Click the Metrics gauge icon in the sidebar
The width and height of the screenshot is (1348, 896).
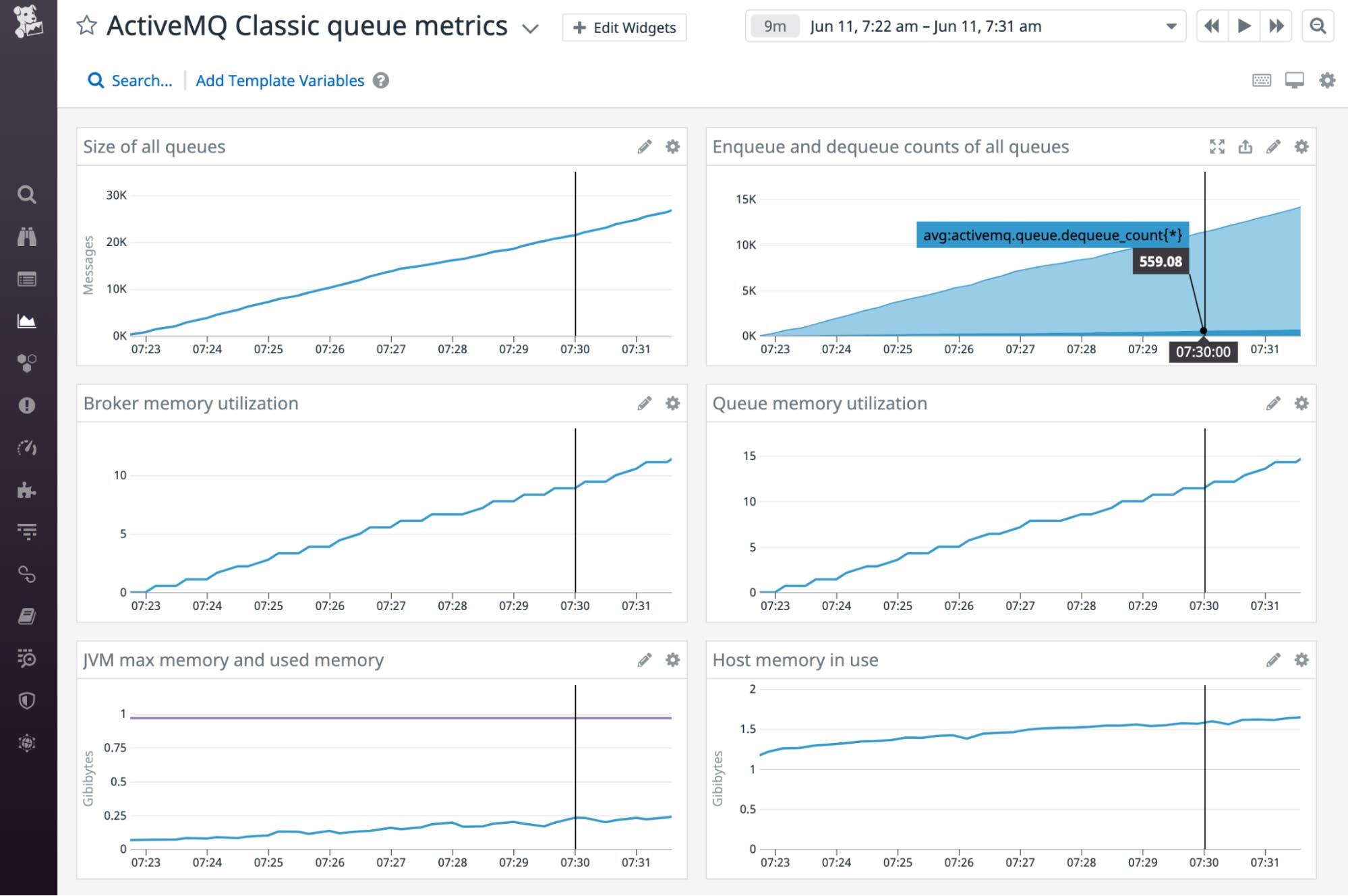tap(27, 448)
